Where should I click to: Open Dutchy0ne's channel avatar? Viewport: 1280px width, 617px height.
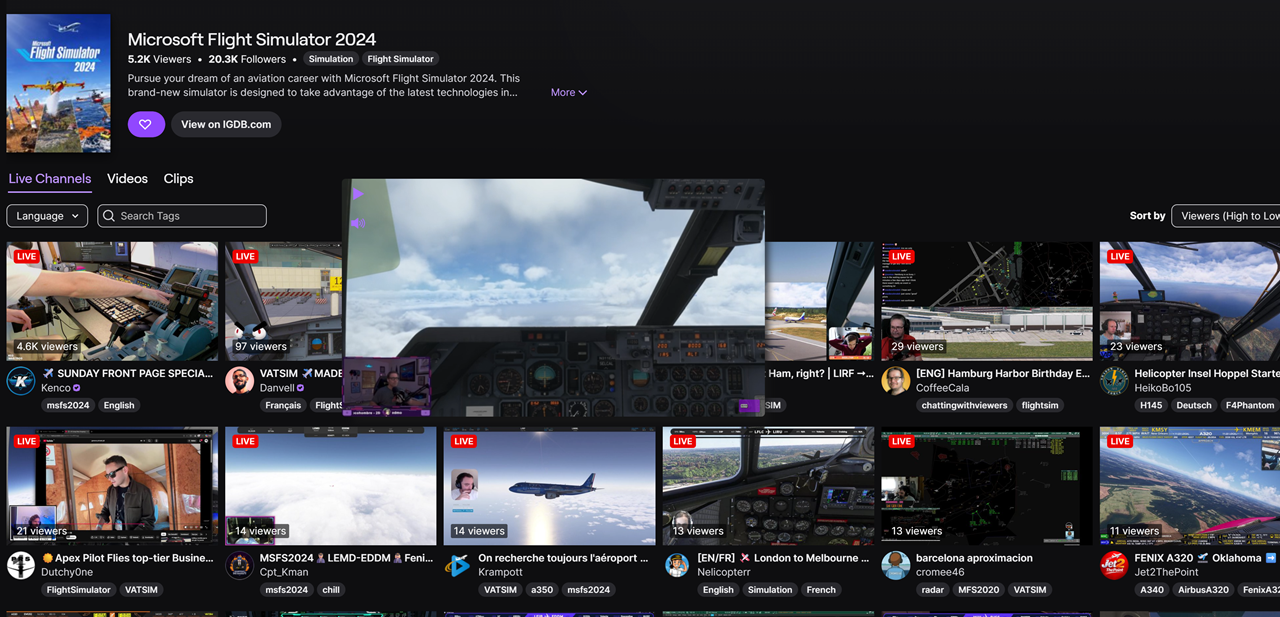[x=21, y=565]
